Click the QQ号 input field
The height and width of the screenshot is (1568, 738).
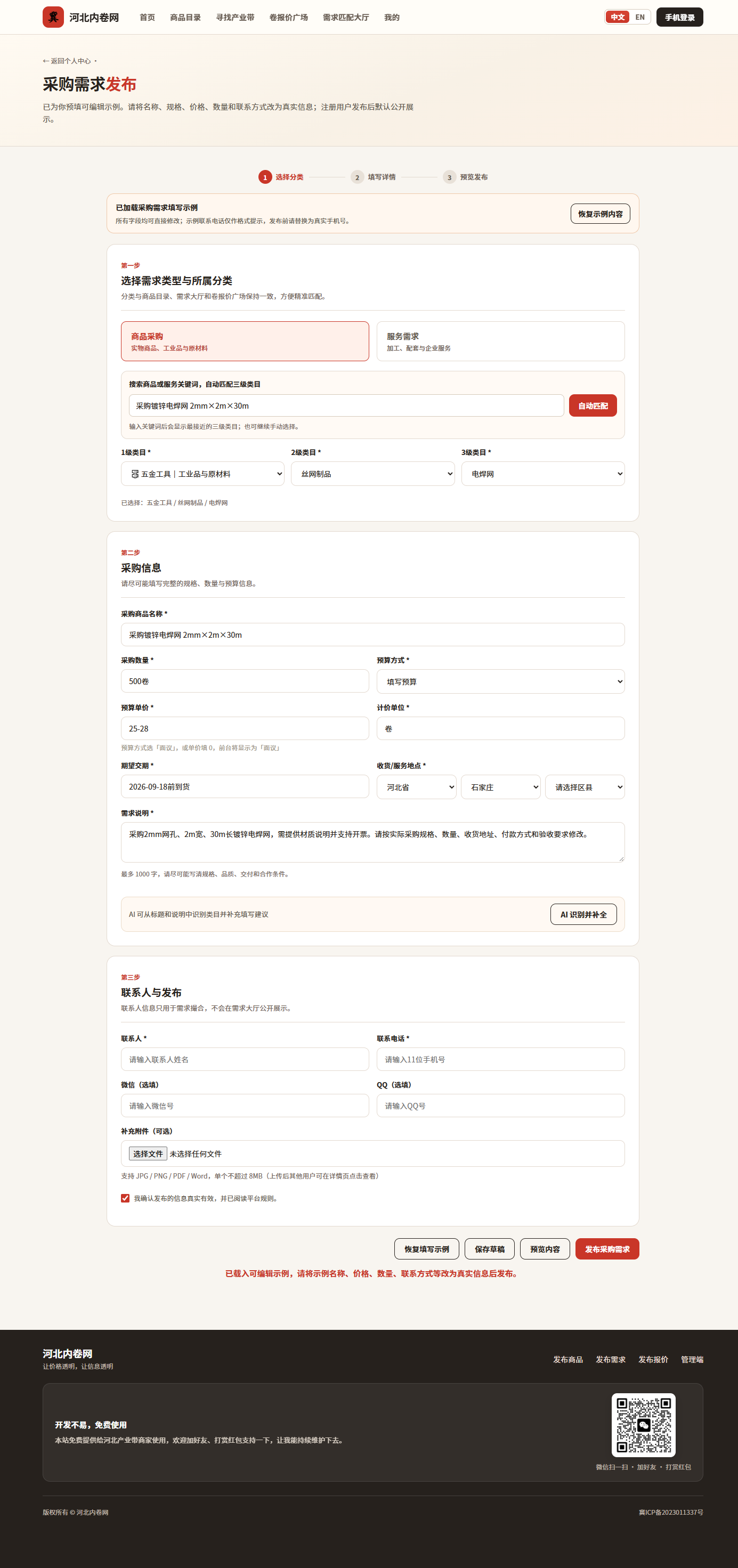500,1106
